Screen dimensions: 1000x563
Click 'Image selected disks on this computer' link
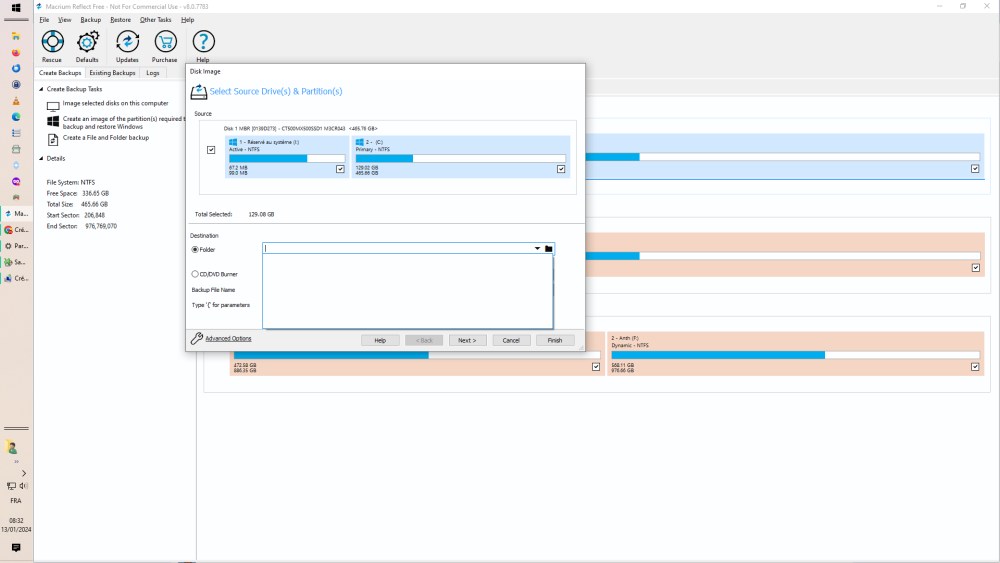point(115,103)
